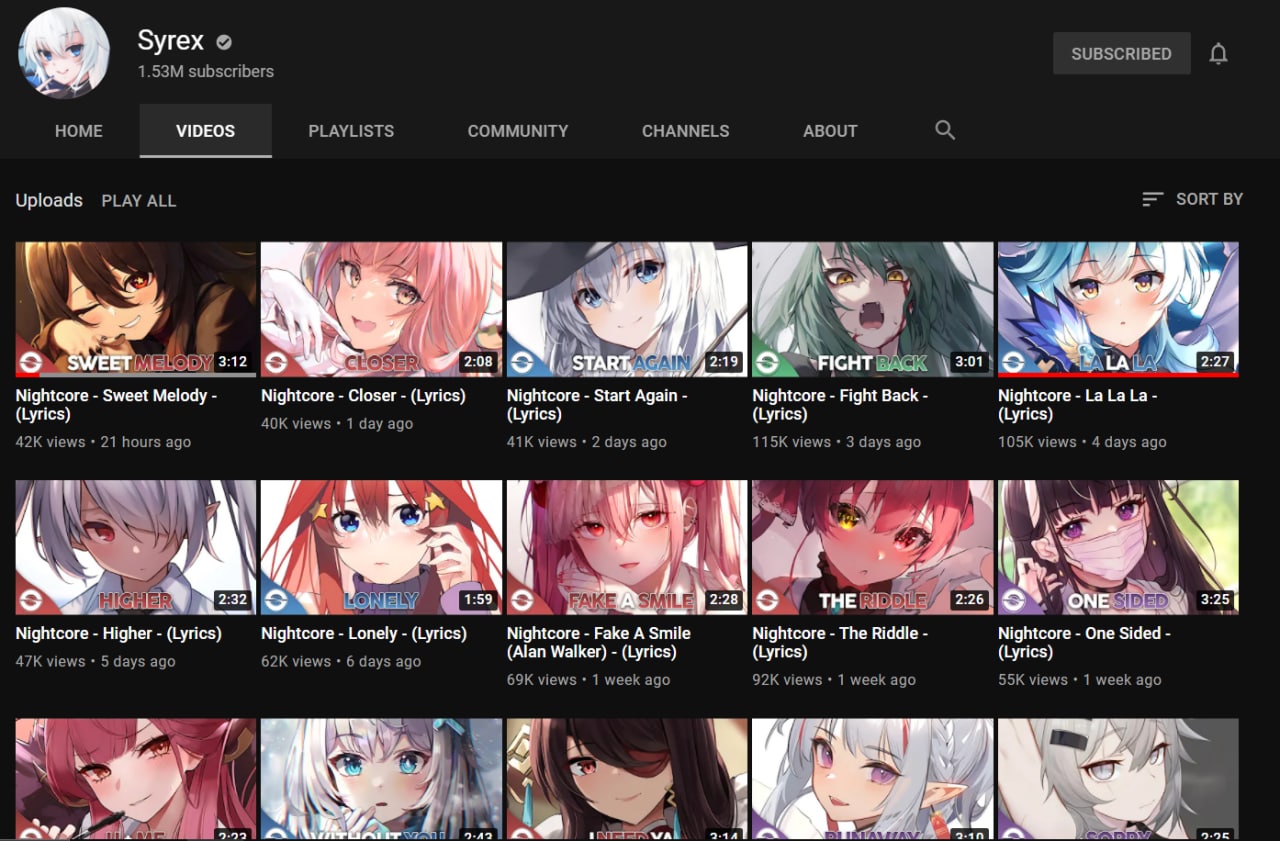
Task: Click channel logo on Sweet Melody thumbnail
Action: pos(31,362)
